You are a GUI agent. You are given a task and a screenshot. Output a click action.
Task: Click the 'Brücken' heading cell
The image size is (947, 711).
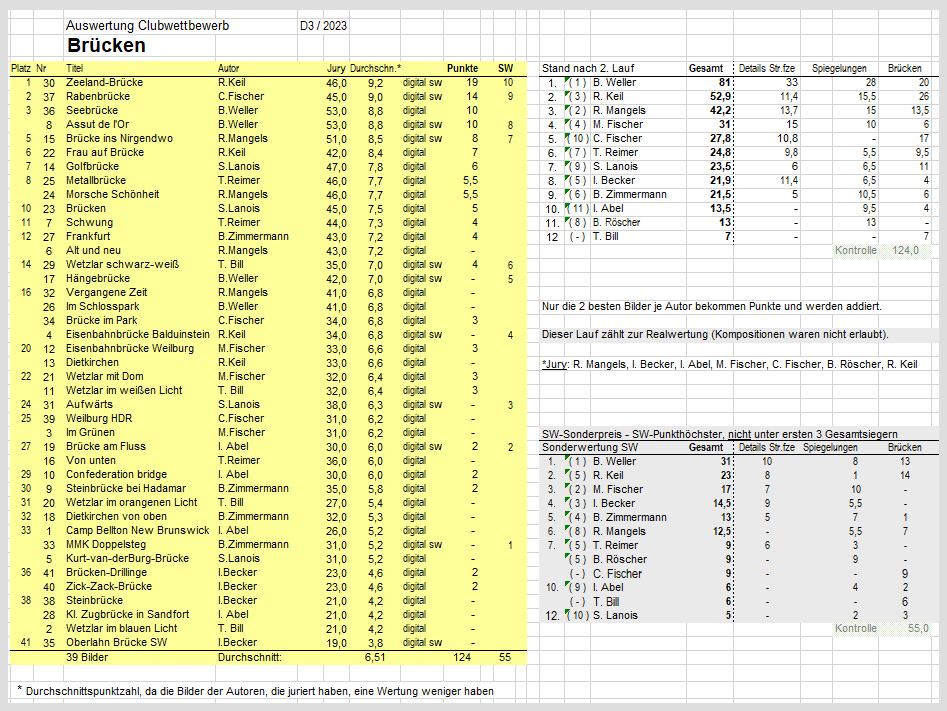(106, 45)
